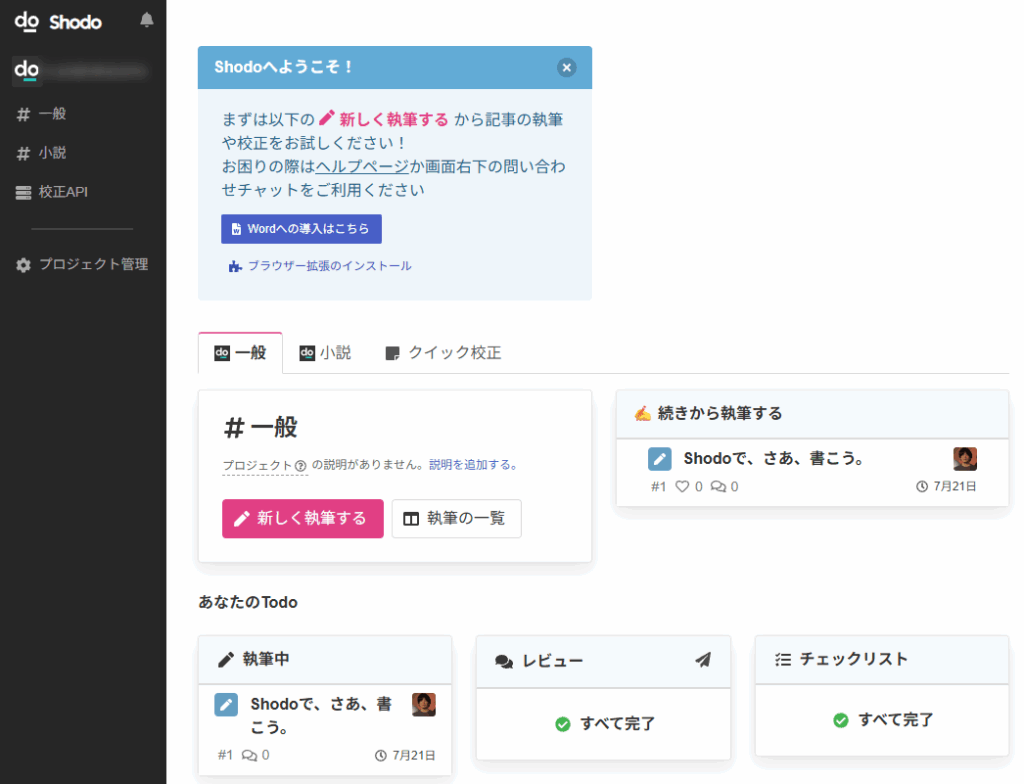Open Shodoで、さあ、書こう。 in 続きから執筆する
Image resolution: width=1024 pixels, height=784 pixels.
(774, 459)
